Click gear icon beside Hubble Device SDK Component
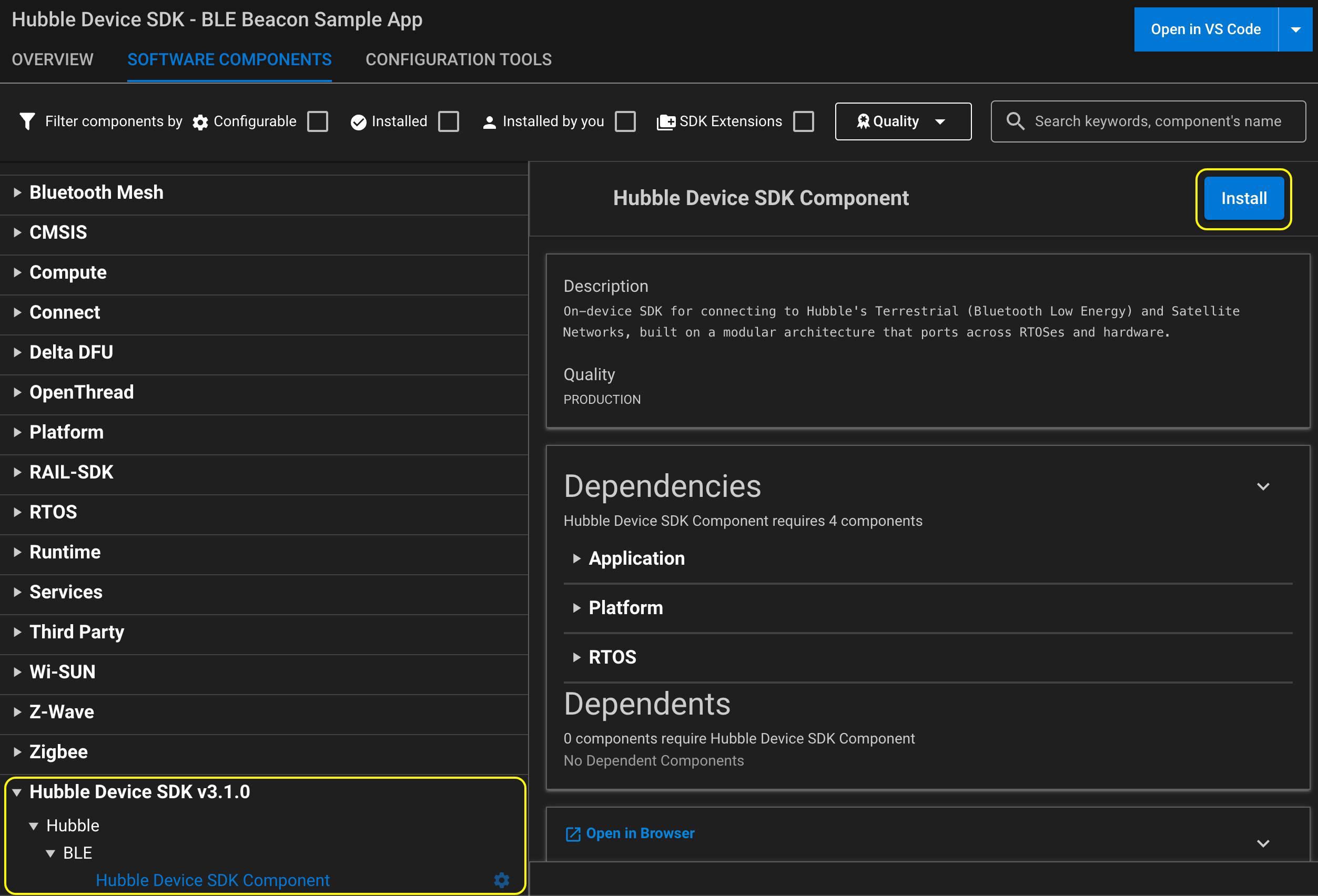 pos(502,880)
